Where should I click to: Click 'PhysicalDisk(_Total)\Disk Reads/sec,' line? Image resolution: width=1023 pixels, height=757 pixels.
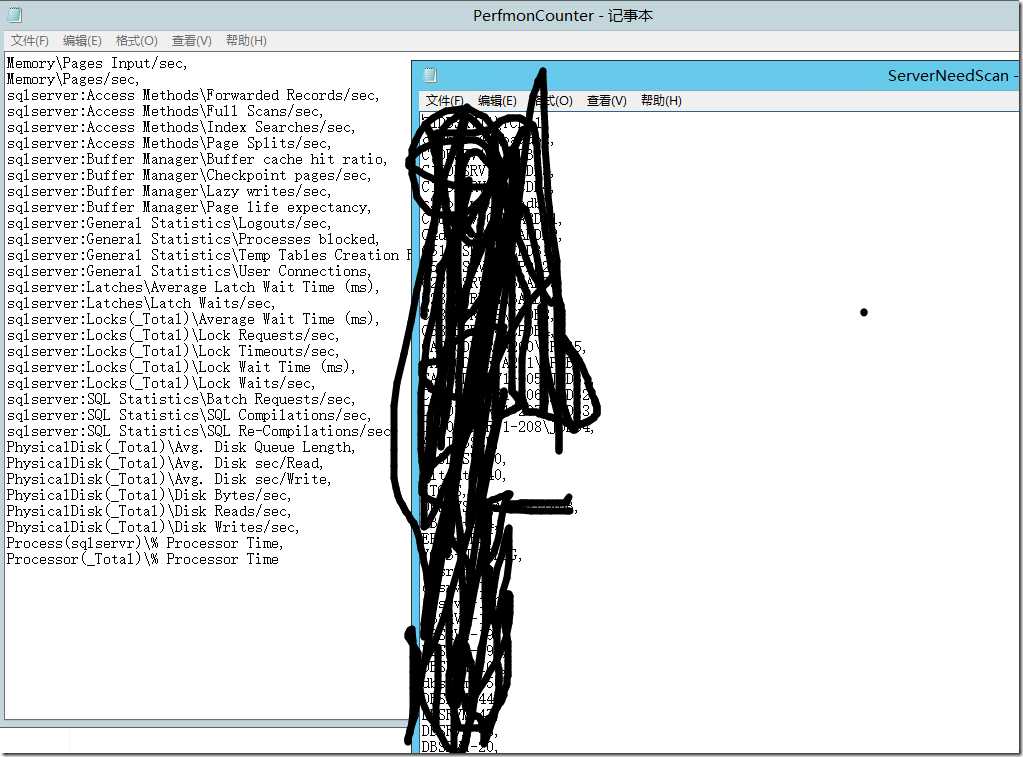click(x=149, y=511)
